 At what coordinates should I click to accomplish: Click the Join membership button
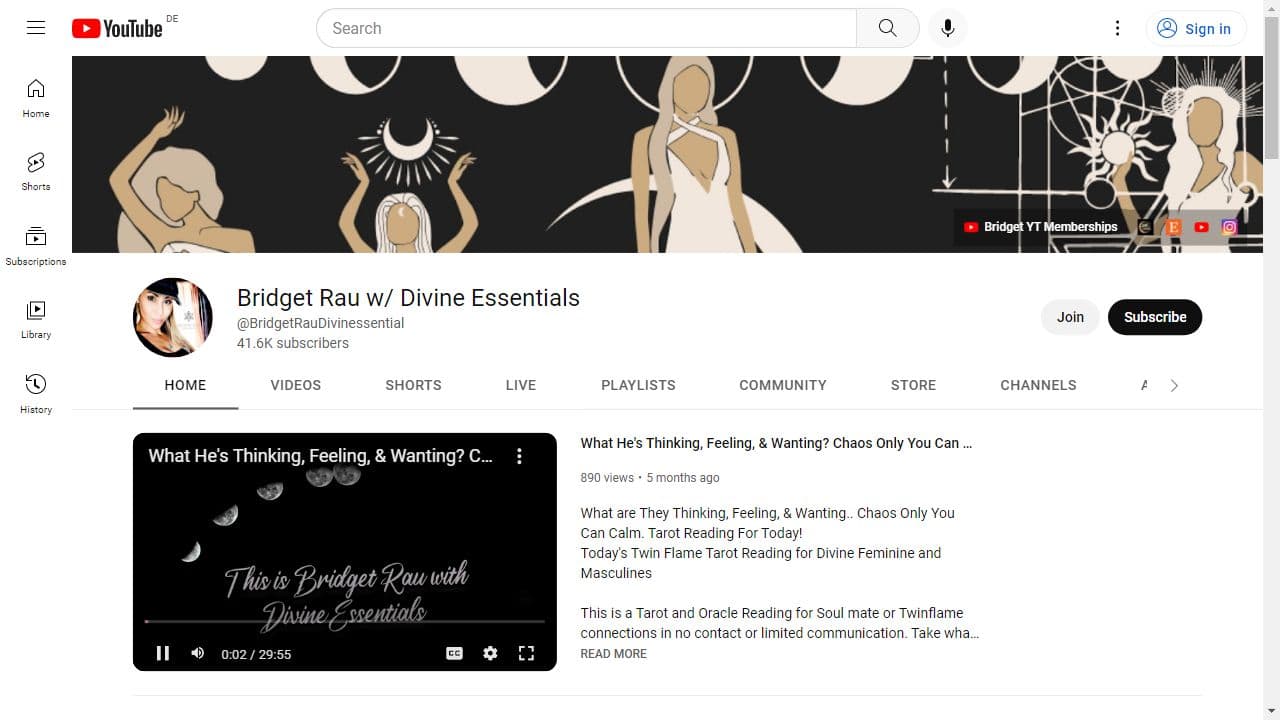(1070, 317)
